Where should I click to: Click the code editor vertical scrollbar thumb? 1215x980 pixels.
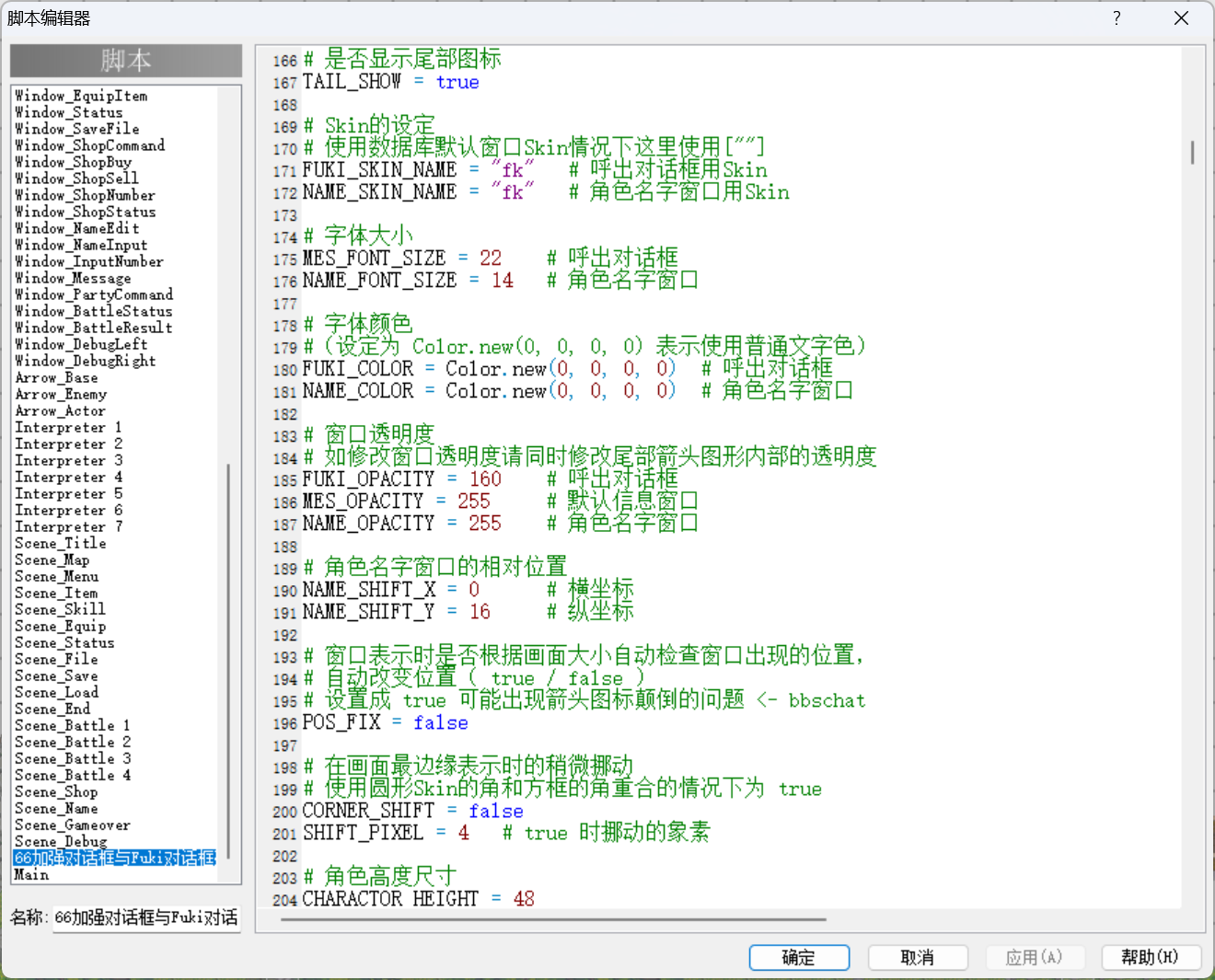pyautogui.click(x=1192, y=152)
